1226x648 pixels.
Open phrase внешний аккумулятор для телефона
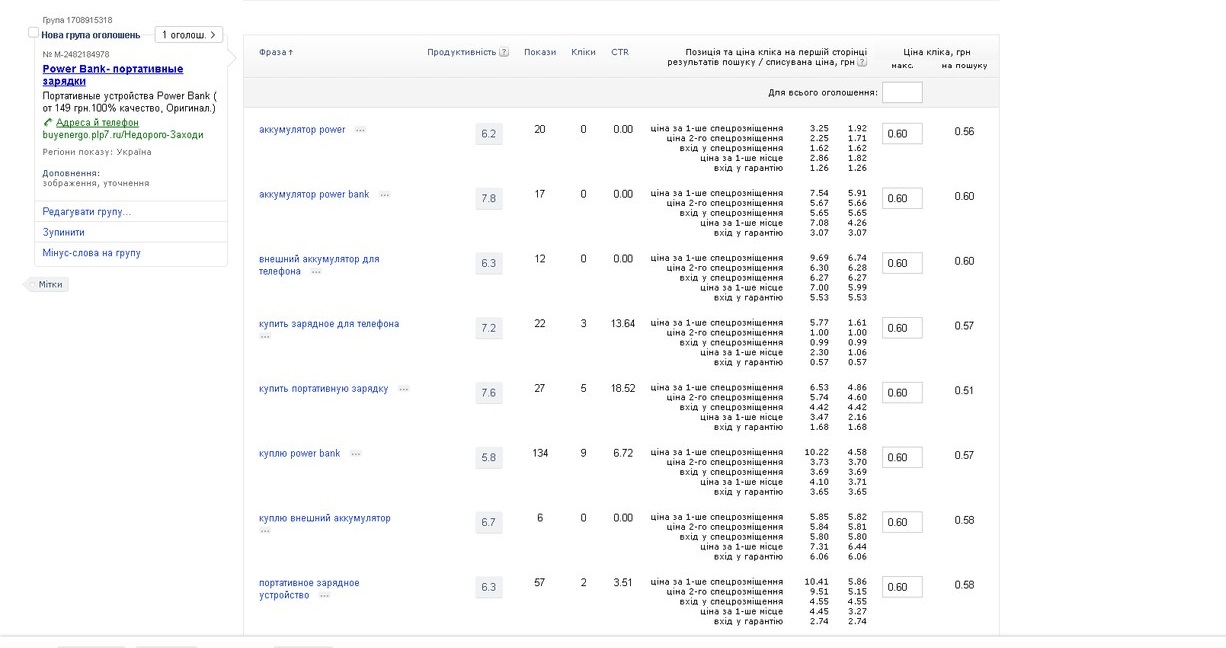pyautogui.click(x=319, y=265)
